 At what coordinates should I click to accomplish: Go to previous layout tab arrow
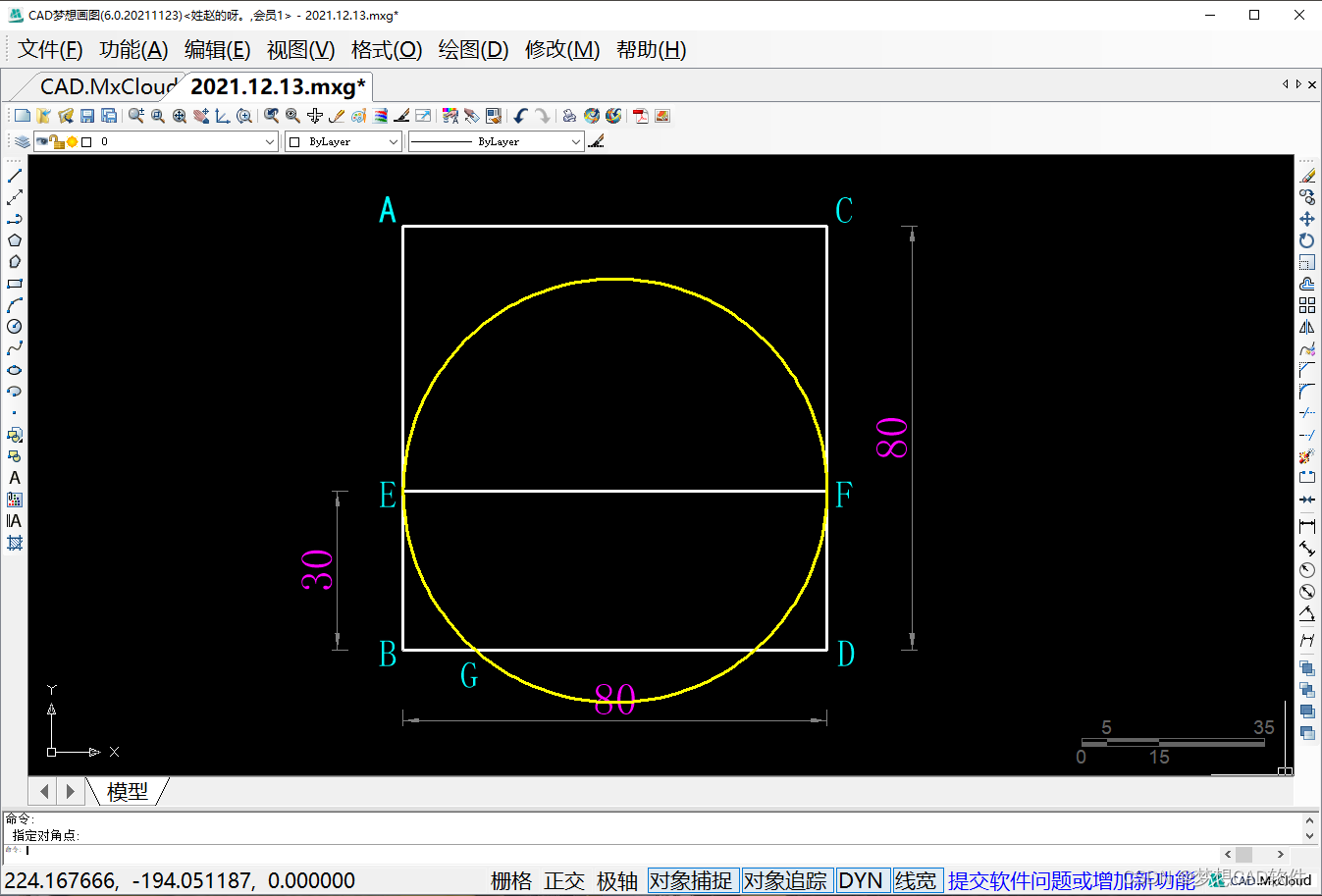point(43,791)
